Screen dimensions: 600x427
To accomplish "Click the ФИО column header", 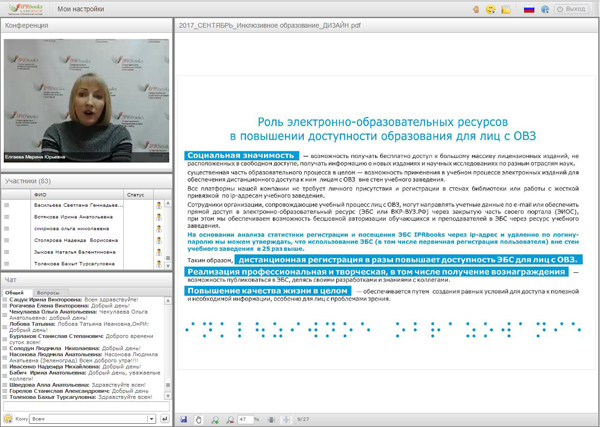I will pyautogui.click(x=77, y=195).
